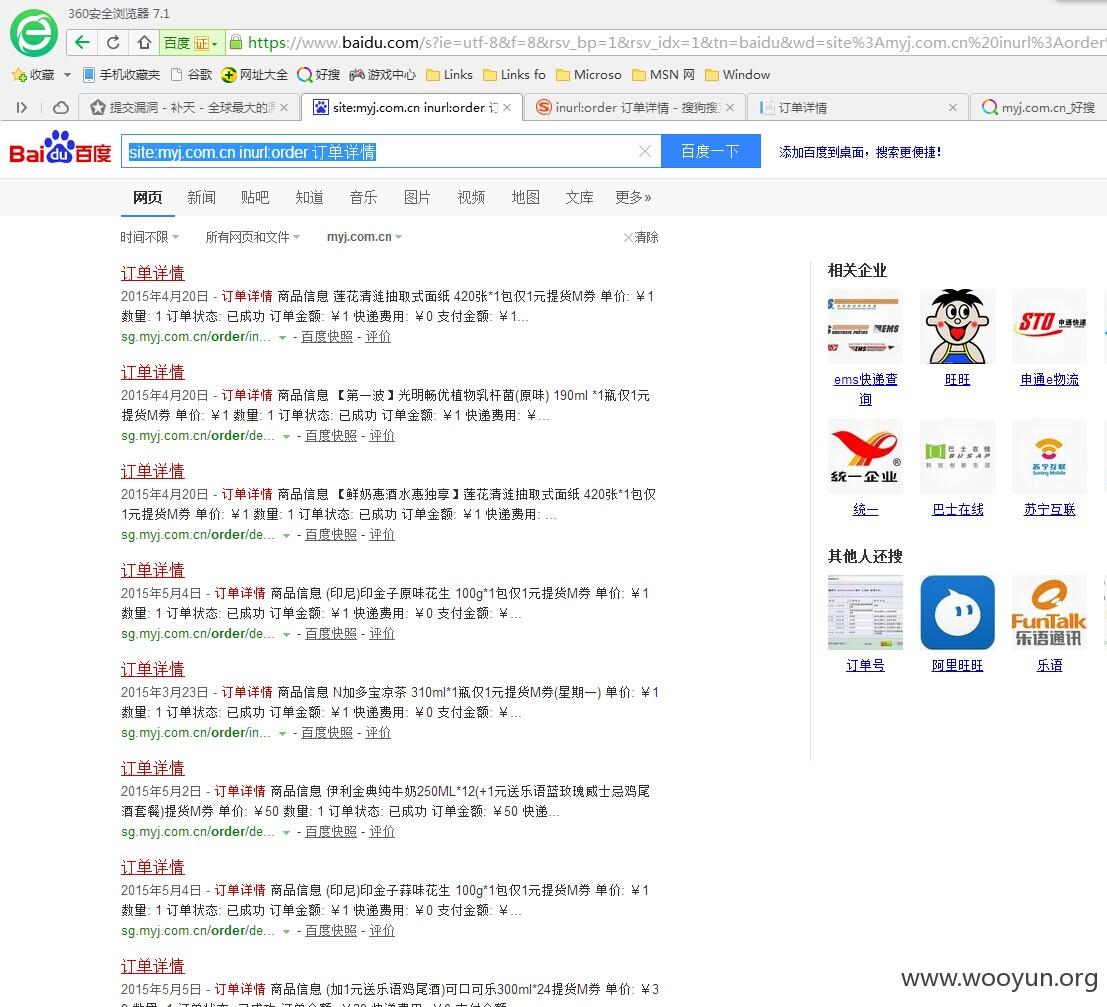
Task: Click 评价 on the first result
Action: coord(378,337)
